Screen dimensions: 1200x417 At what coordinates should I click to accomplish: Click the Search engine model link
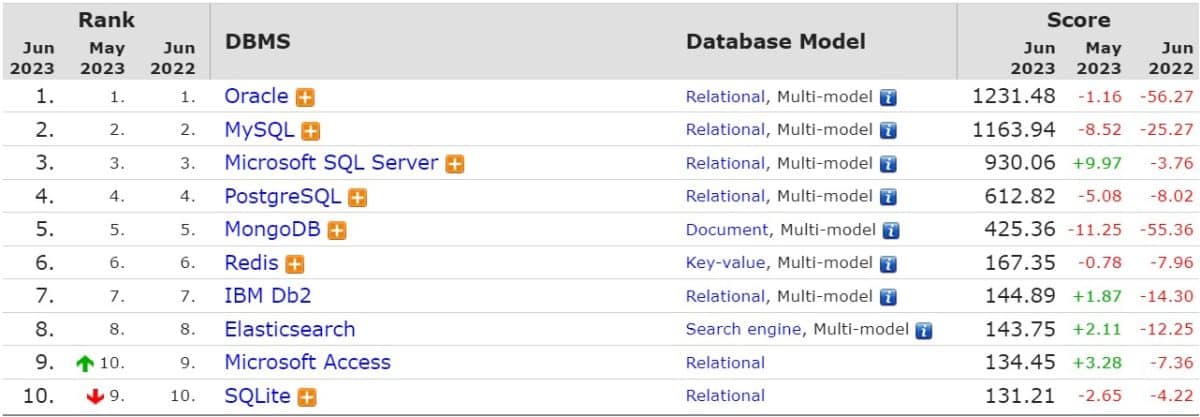click(x=743, y=329)
